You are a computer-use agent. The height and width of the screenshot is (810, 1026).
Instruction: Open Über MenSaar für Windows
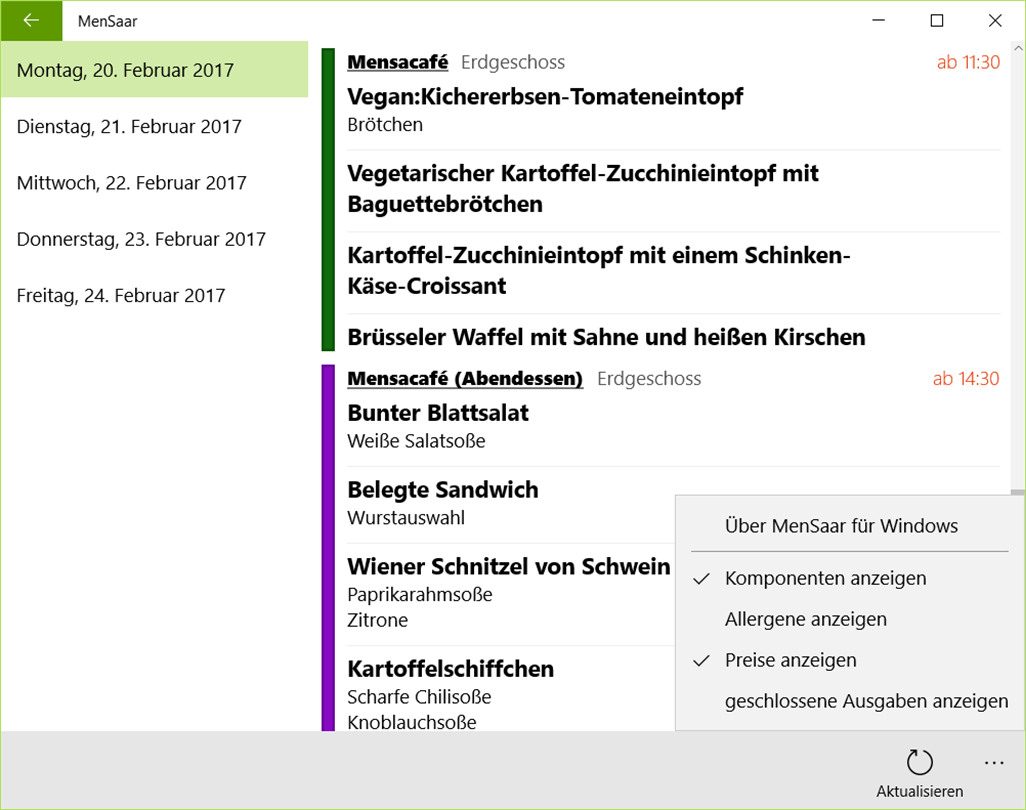coord(841,526)
